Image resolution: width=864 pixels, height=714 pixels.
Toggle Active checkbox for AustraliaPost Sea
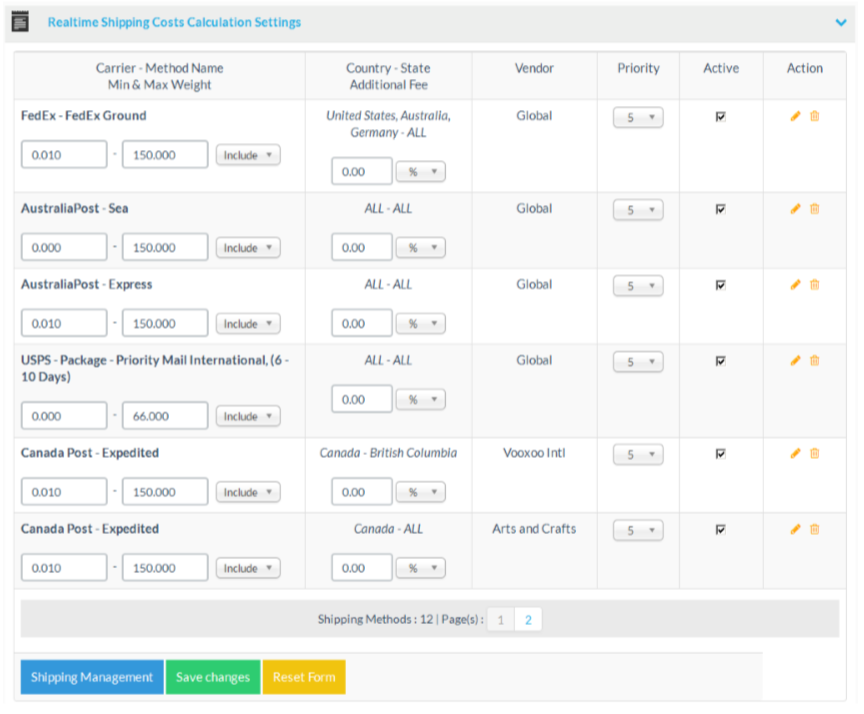720,210
